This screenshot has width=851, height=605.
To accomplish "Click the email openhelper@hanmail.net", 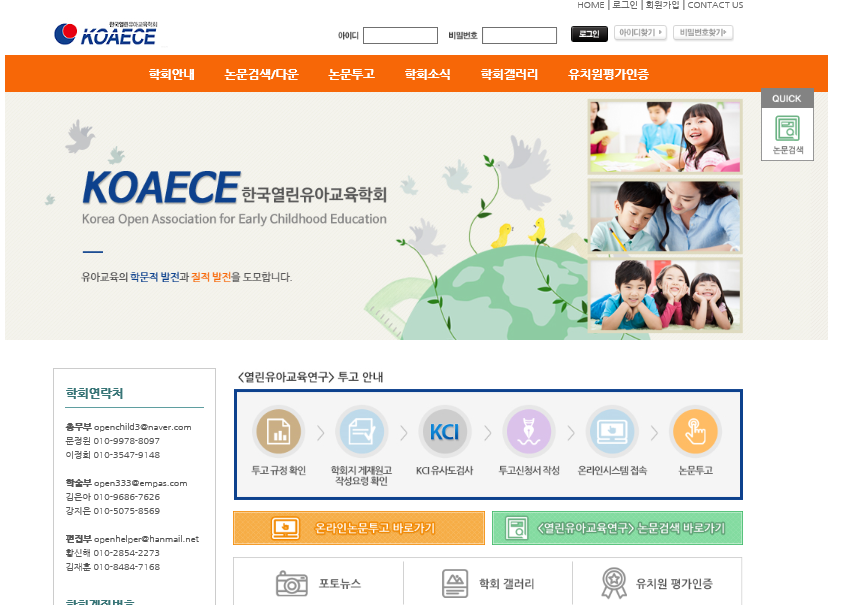I will (x=147, y=539).
